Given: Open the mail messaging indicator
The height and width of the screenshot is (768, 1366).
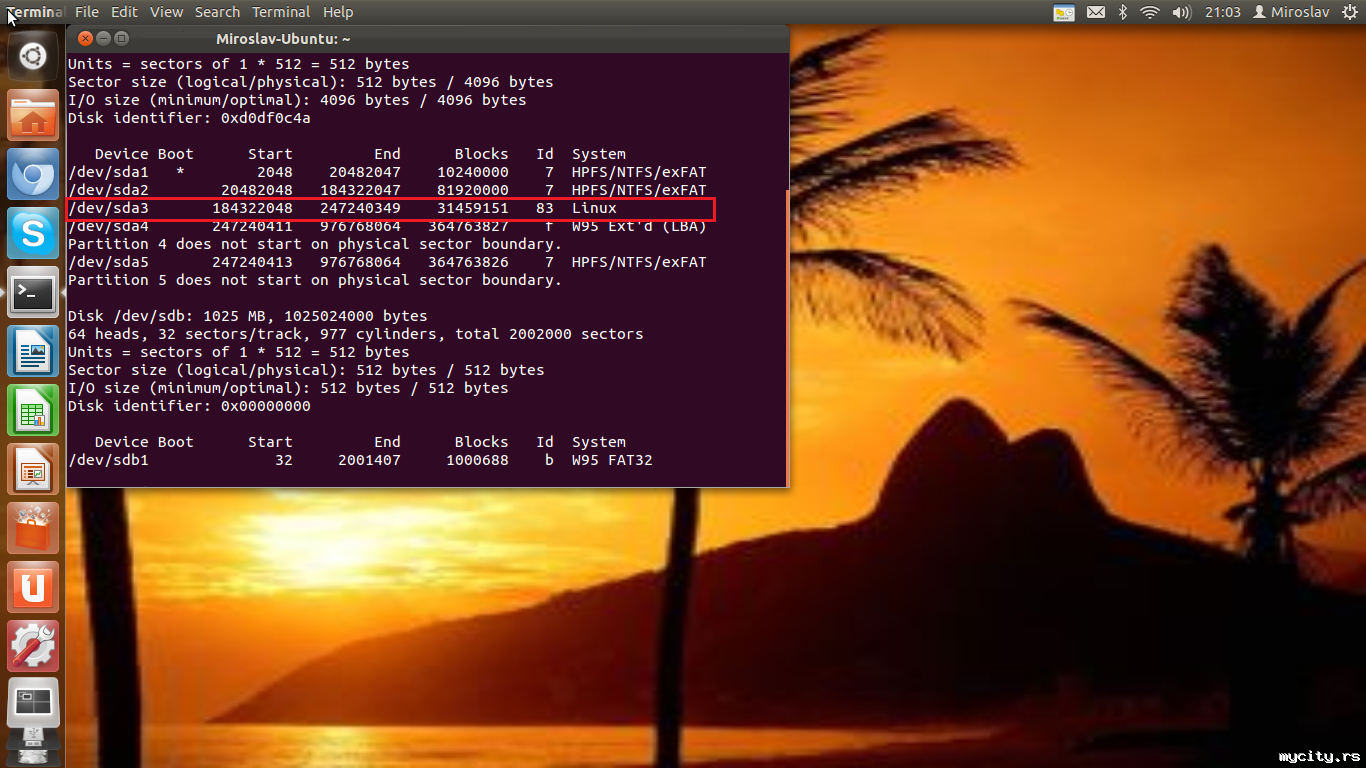Looking at the screenshot, I should coord(1096,12).
